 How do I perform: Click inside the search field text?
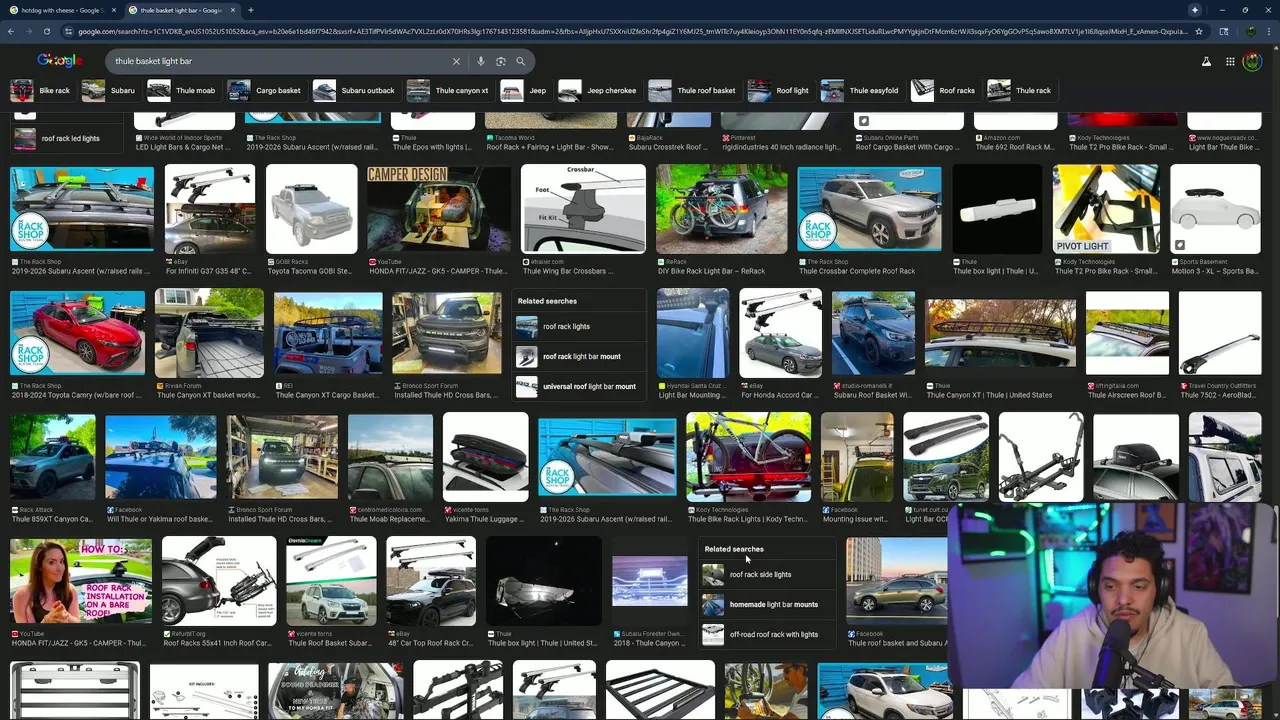tap(280, 61)
